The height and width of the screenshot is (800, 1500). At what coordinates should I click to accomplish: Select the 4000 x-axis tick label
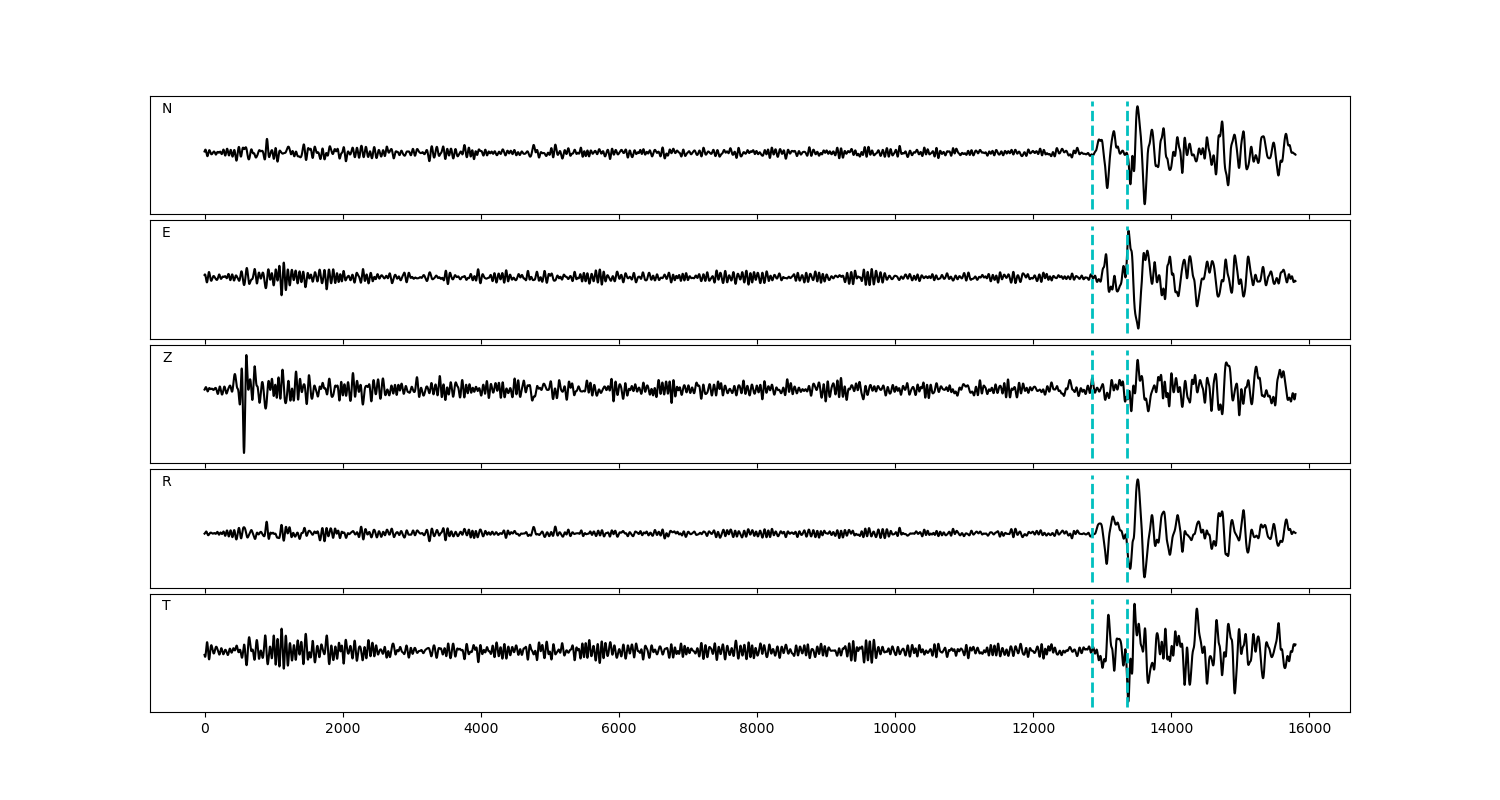481,730
